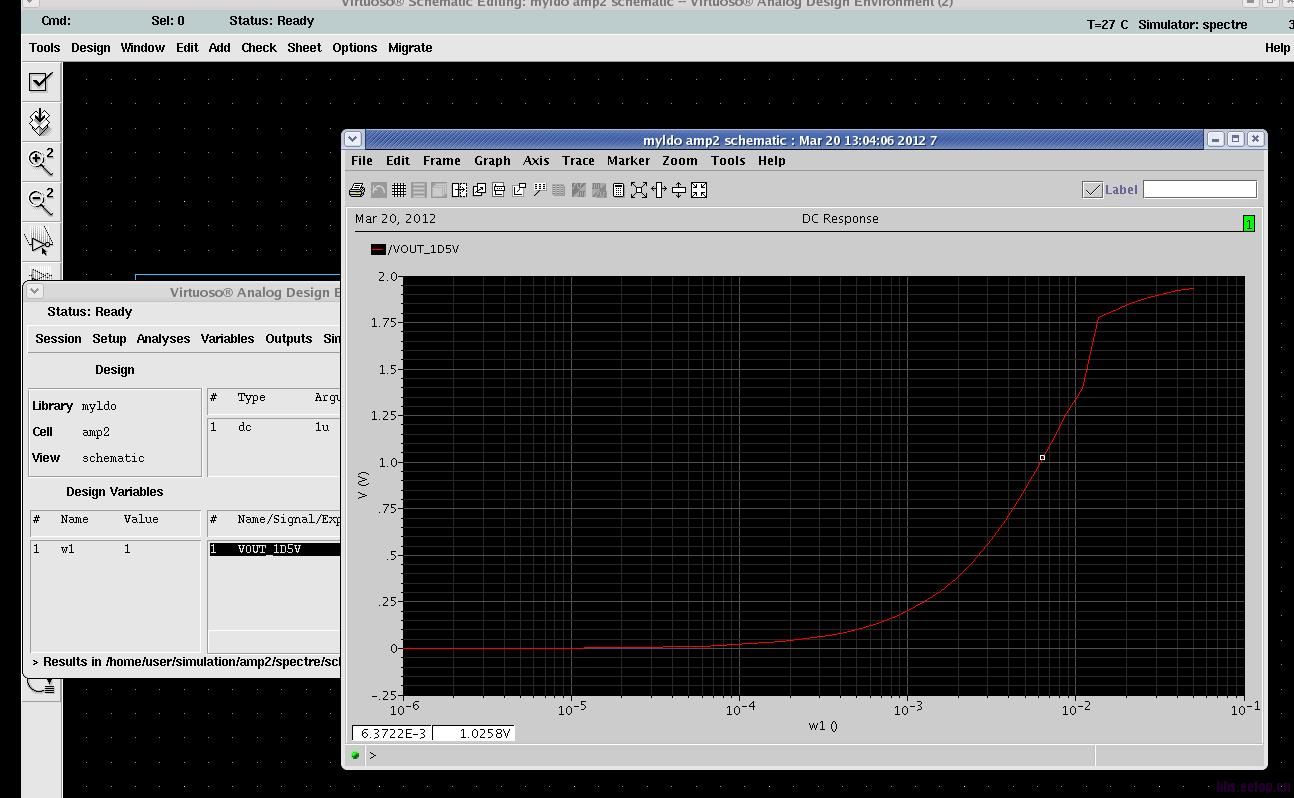Click the Help menu in schematic editor
Image resolution: width=1294 pixels, height=798 pixels.
[1277, 48]
